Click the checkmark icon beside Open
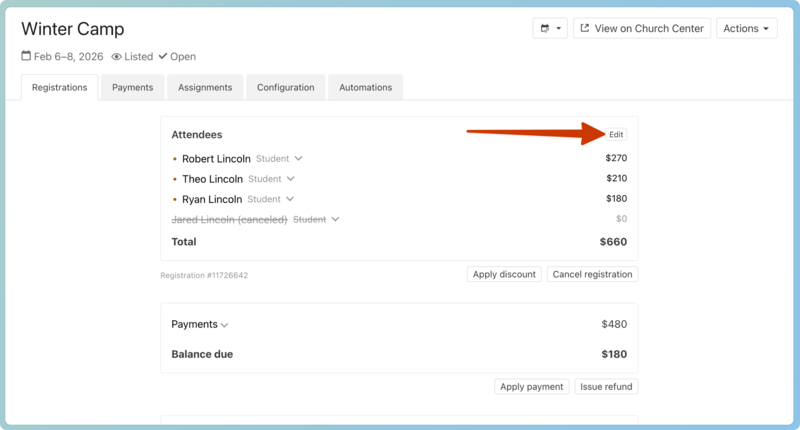The width and height of the screenshot is (800, 430). point(162,57)
